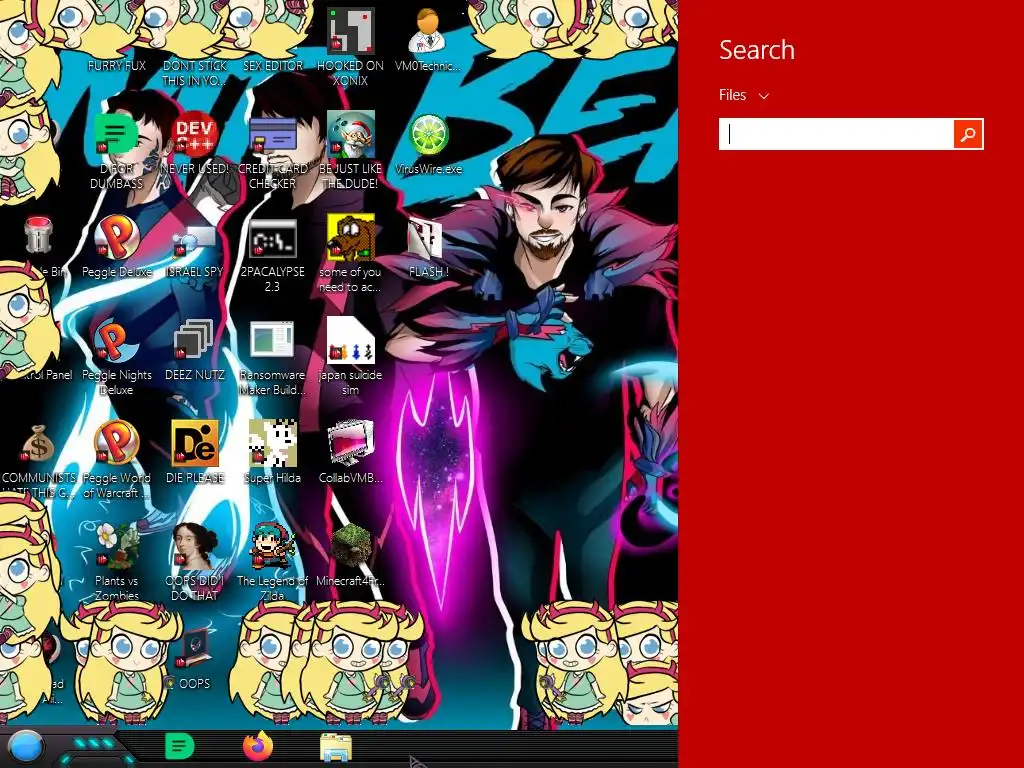Open BE JUST LIKE THE DUDE! icon
The width and height of the screenshot is (1024, 768).
point(350,134)
